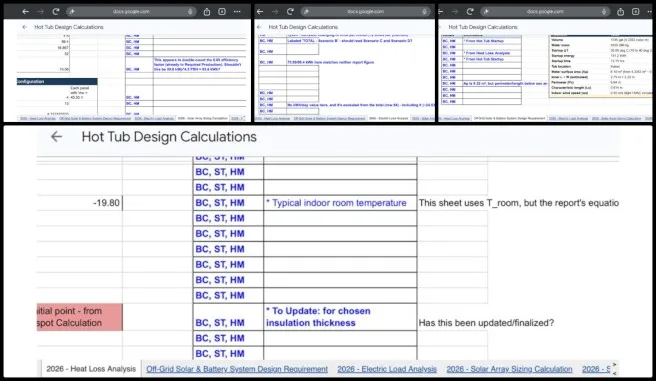Click 'Ap is 6.22 m²' comment in top-right screenshot
Viewport: 656px width, 381px height.
pos(505,84)
